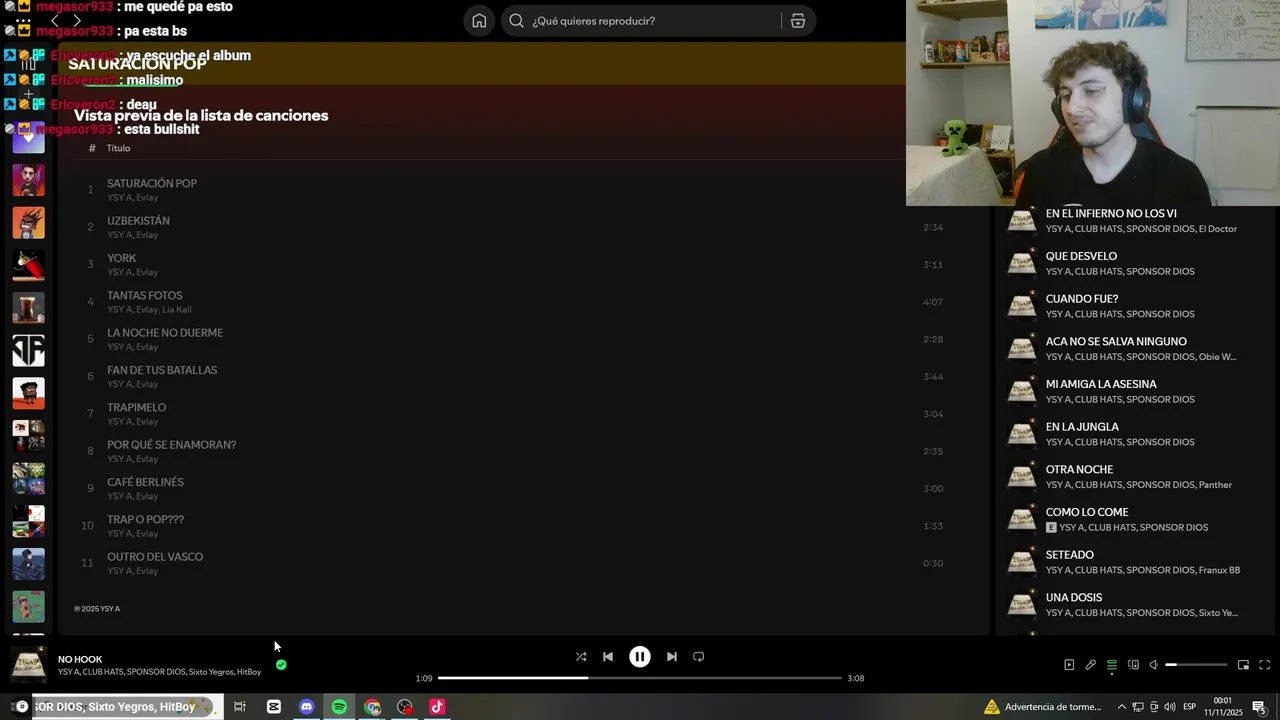Open Connect to a device icon
Screen dimensions: 1280x720
[1133, 665]
